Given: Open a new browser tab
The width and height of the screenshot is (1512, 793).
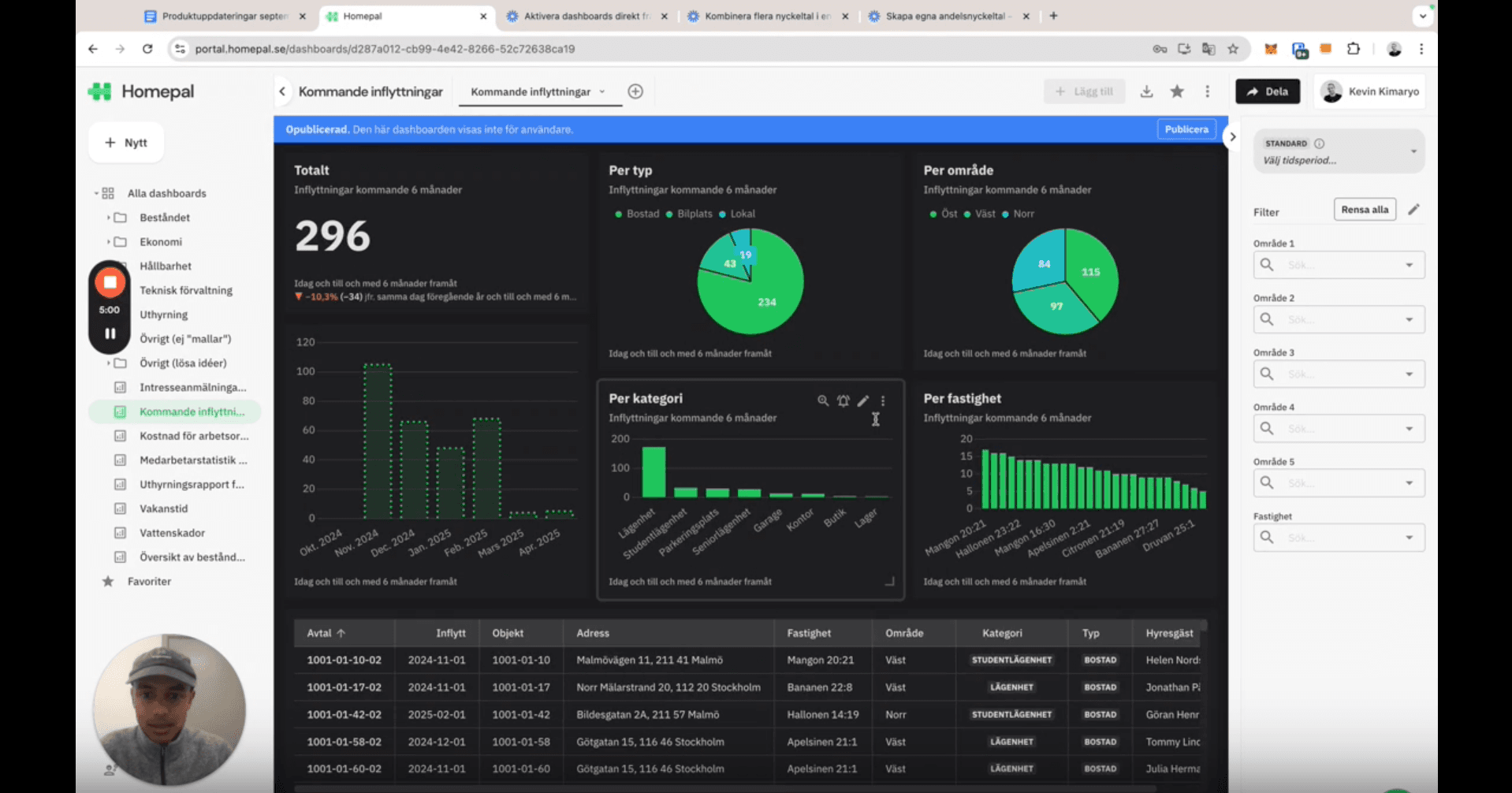Looking at the screenshot, I should (1053, 16).
